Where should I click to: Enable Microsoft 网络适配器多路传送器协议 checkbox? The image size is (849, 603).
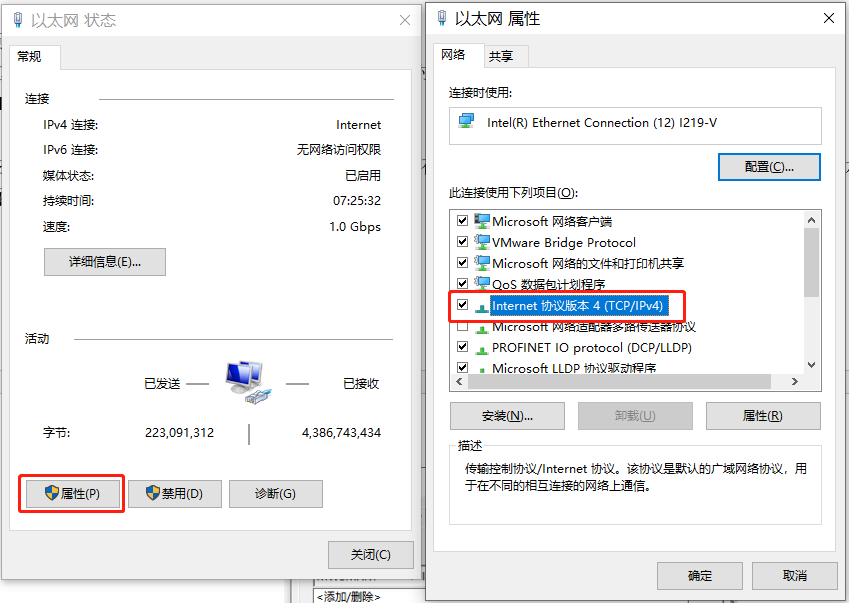[462, 326]
